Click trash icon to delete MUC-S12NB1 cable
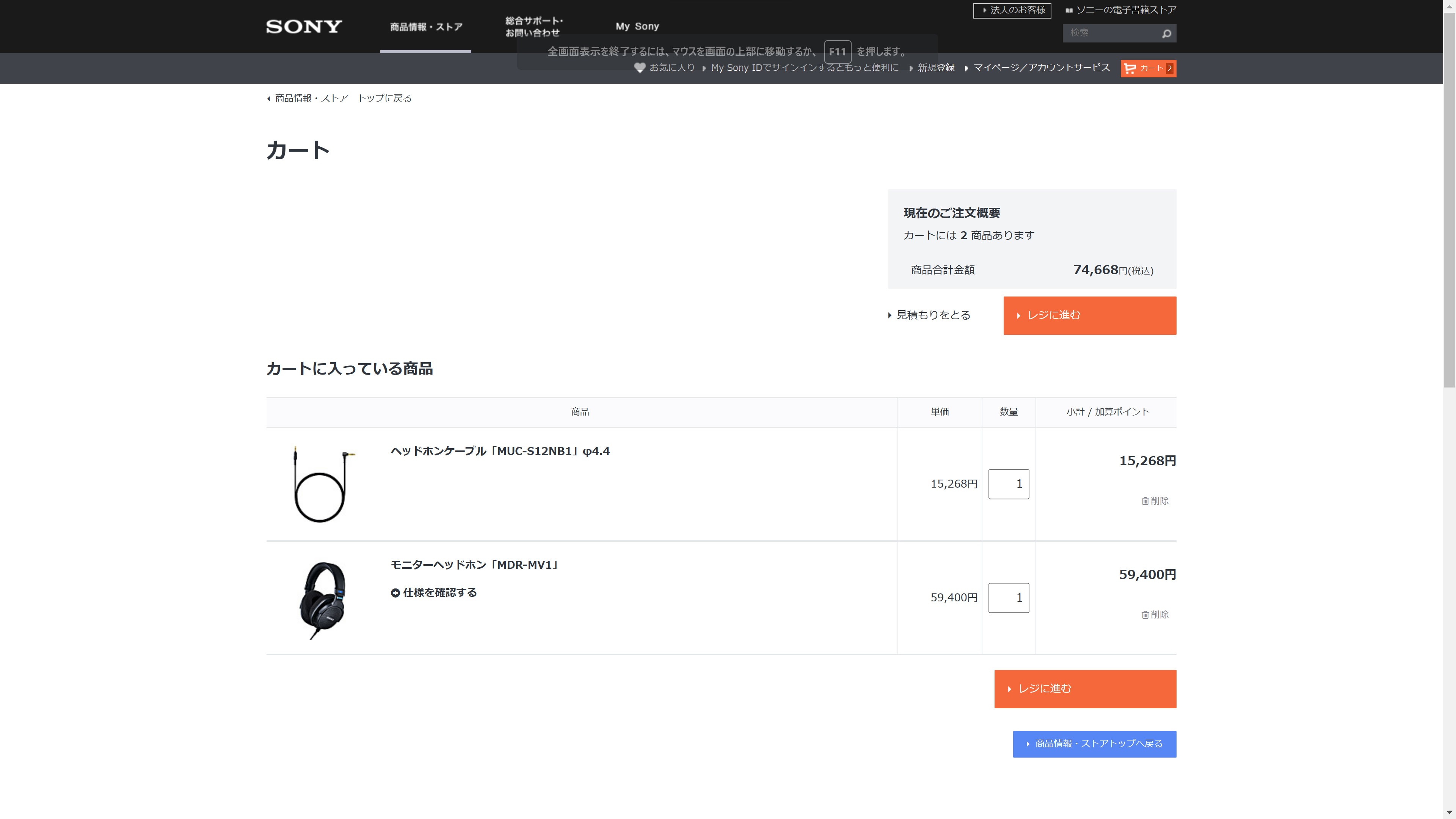1456x819 pixels. [1145, 501]
